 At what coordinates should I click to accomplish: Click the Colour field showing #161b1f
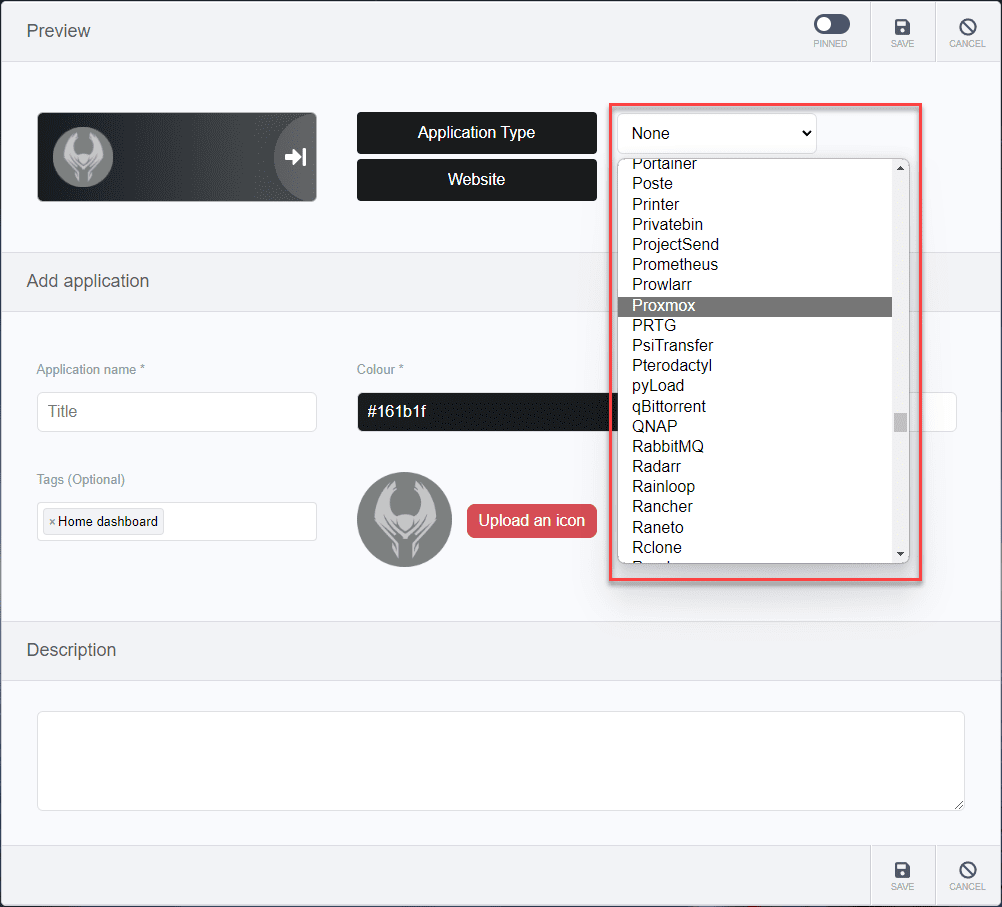[x=486, y=412]
